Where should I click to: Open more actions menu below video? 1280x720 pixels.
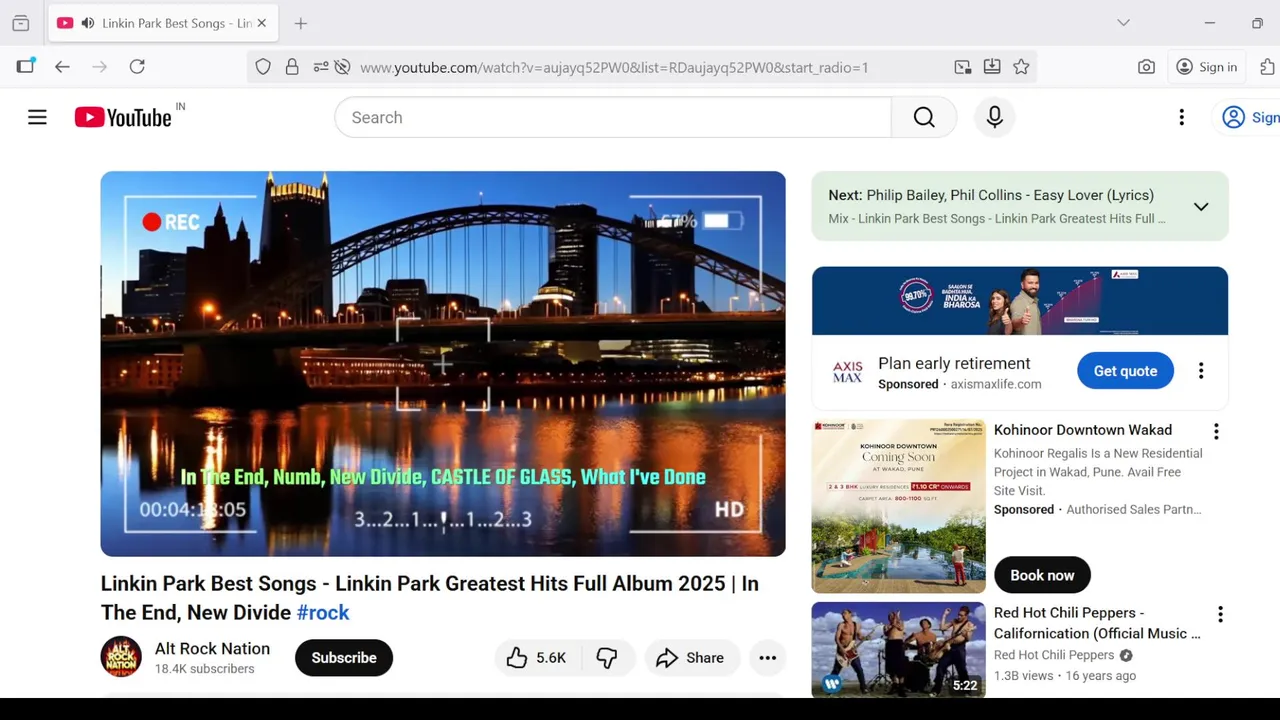tap(767, 658)
